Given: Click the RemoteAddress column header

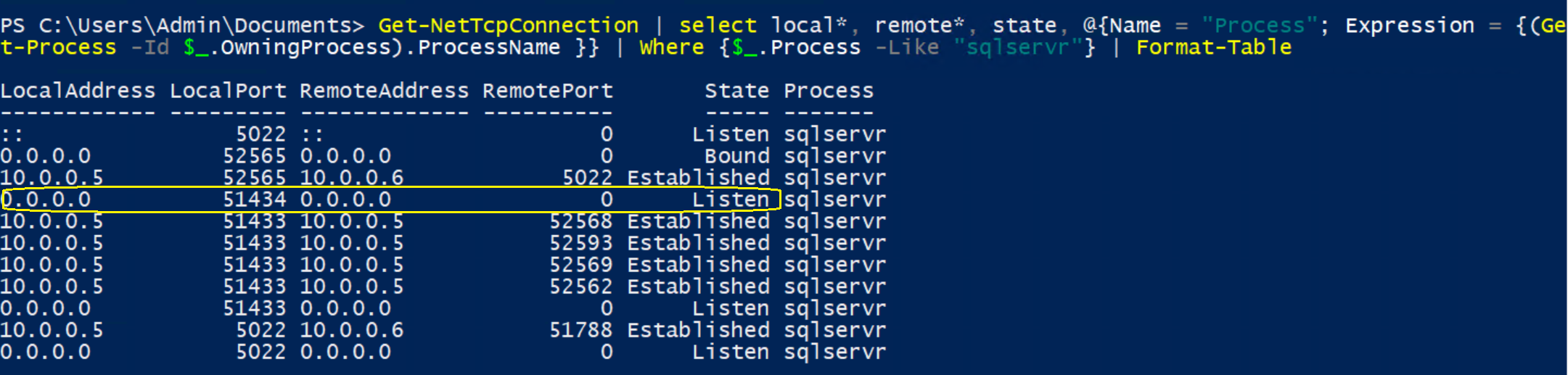Looking at the screenshot, I should tap(385, 91).
